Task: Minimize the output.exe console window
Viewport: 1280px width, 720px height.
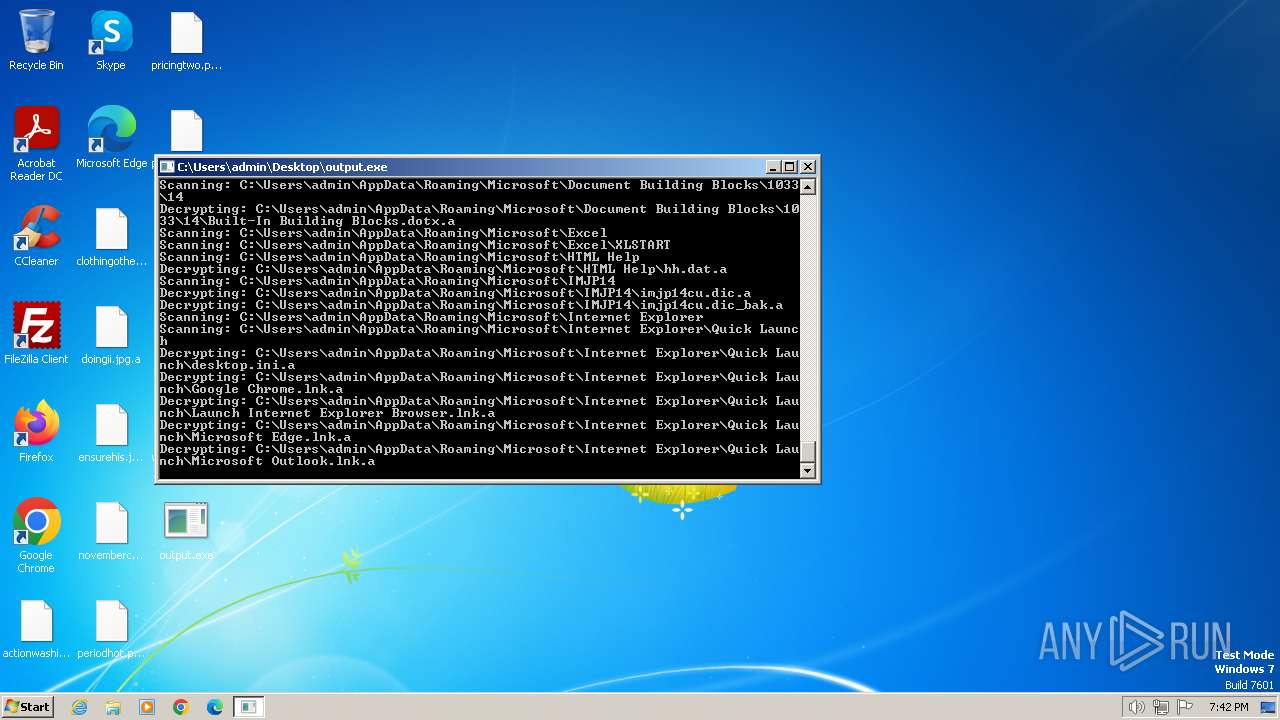Action: [773, 167]
